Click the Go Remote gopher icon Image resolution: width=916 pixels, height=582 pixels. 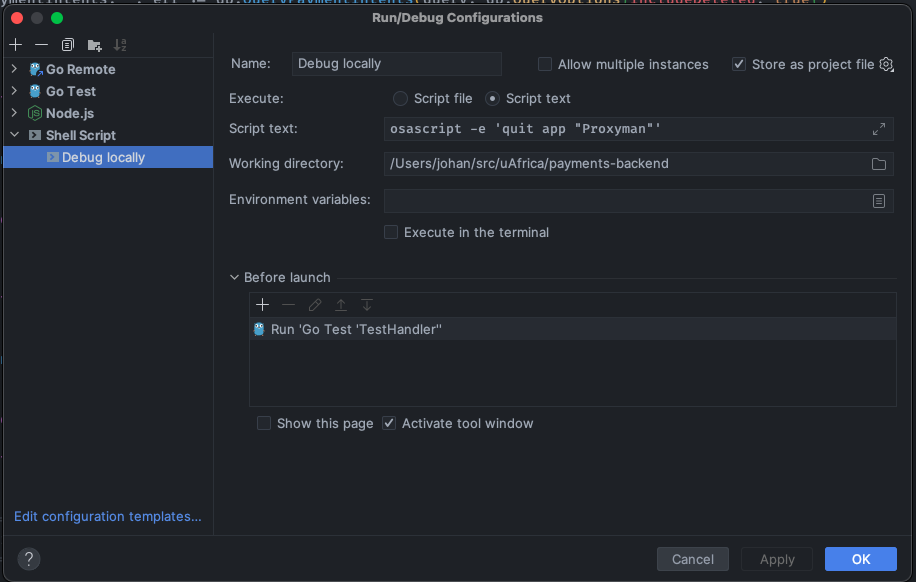(36, 70)
